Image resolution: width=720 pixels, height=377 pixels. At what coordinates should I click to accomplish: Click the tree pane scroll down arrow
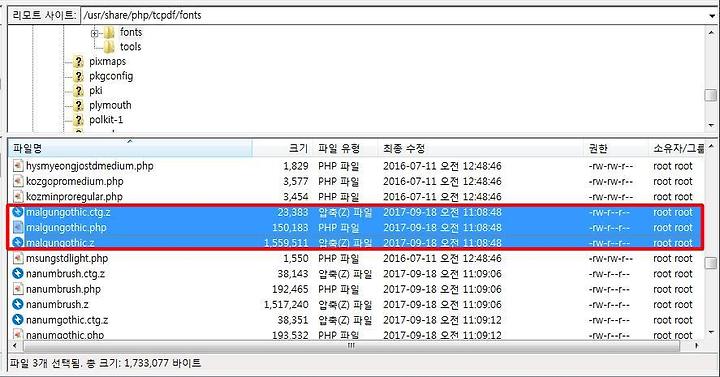(x=711, y=125)
